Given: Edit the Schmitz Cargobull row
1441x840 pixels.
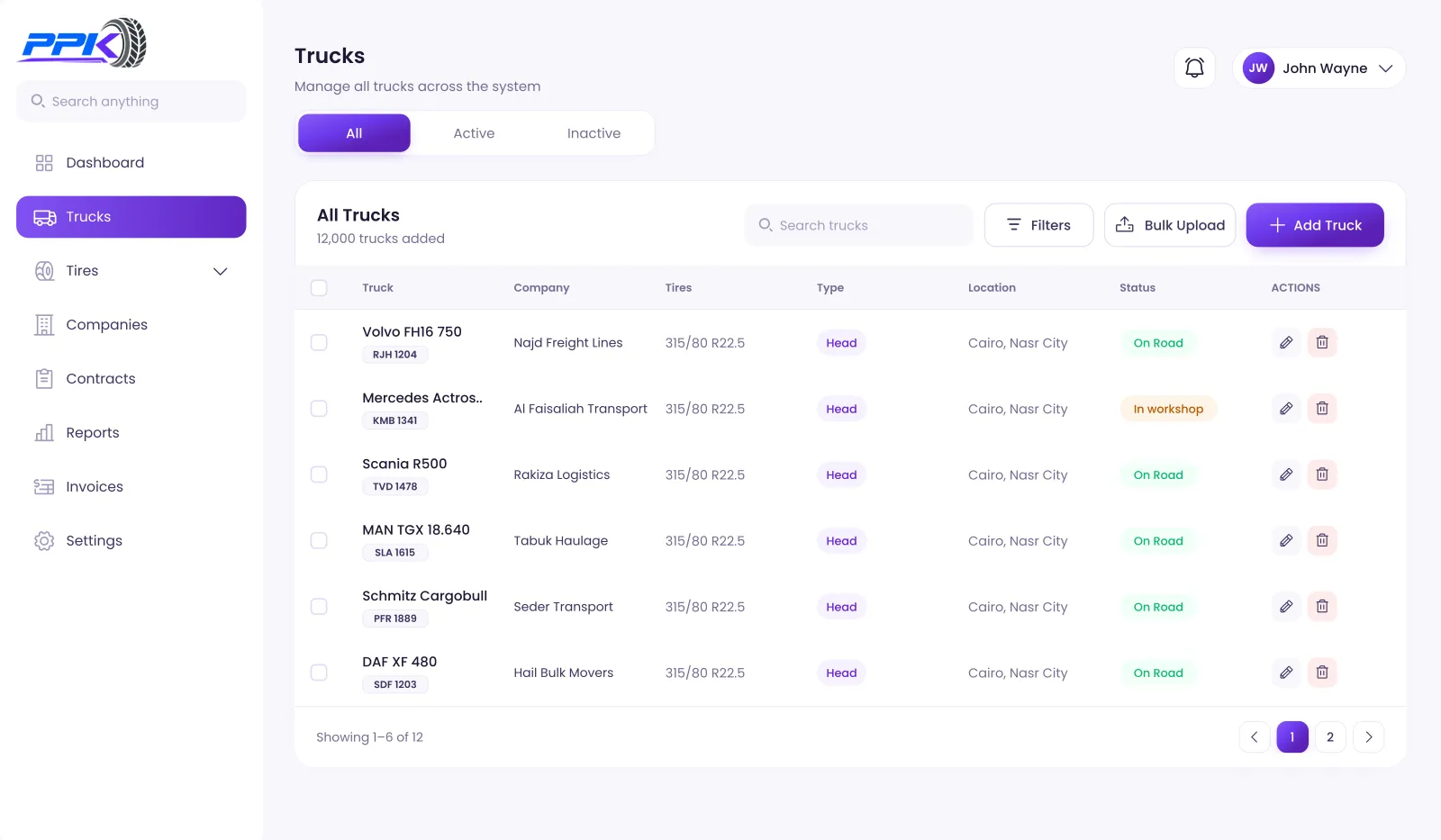Looking at the screenshot, I should coord(1286,607).
